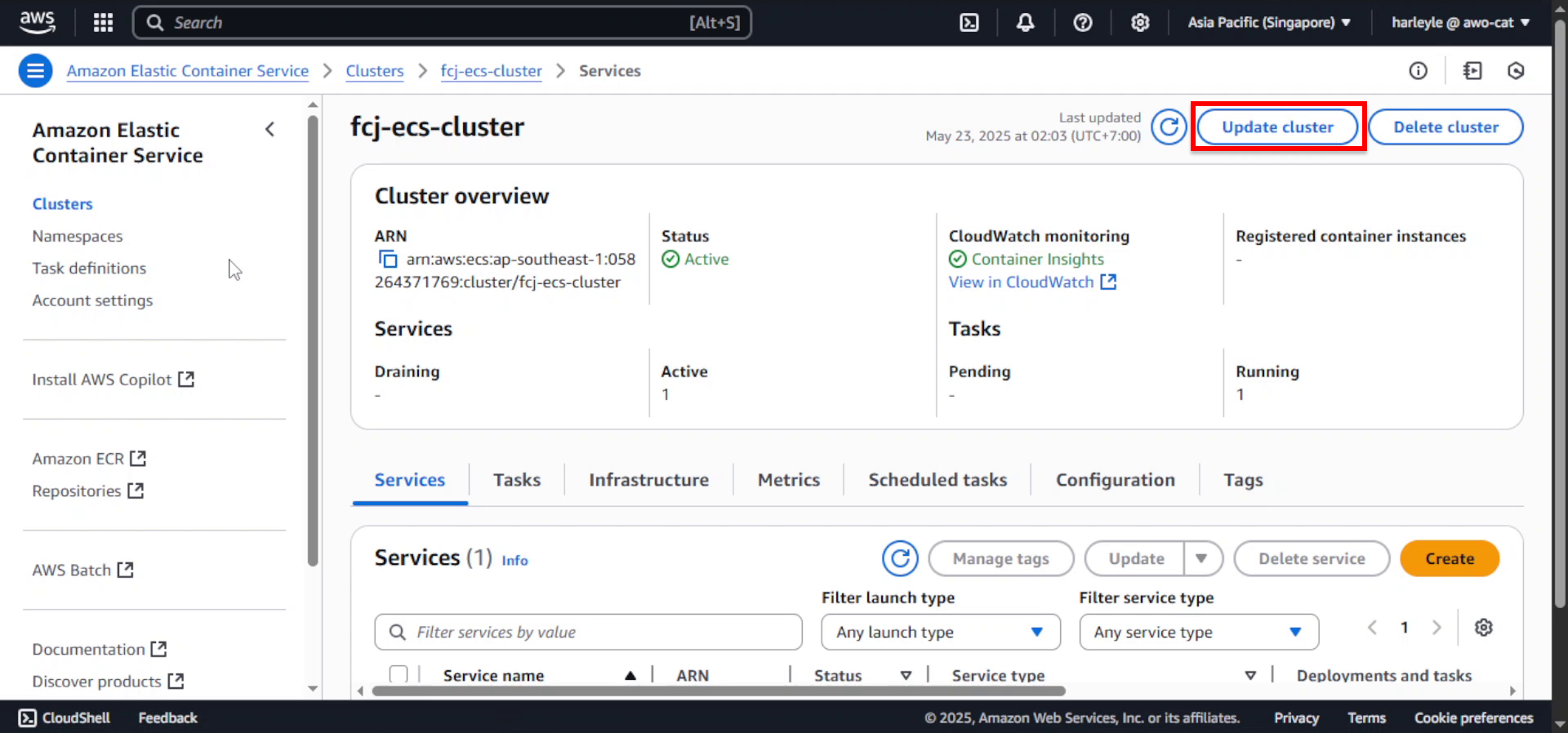
Task: Open the Asia Pacific (Singapore) region dropdown
Action: click(1268, 22)
